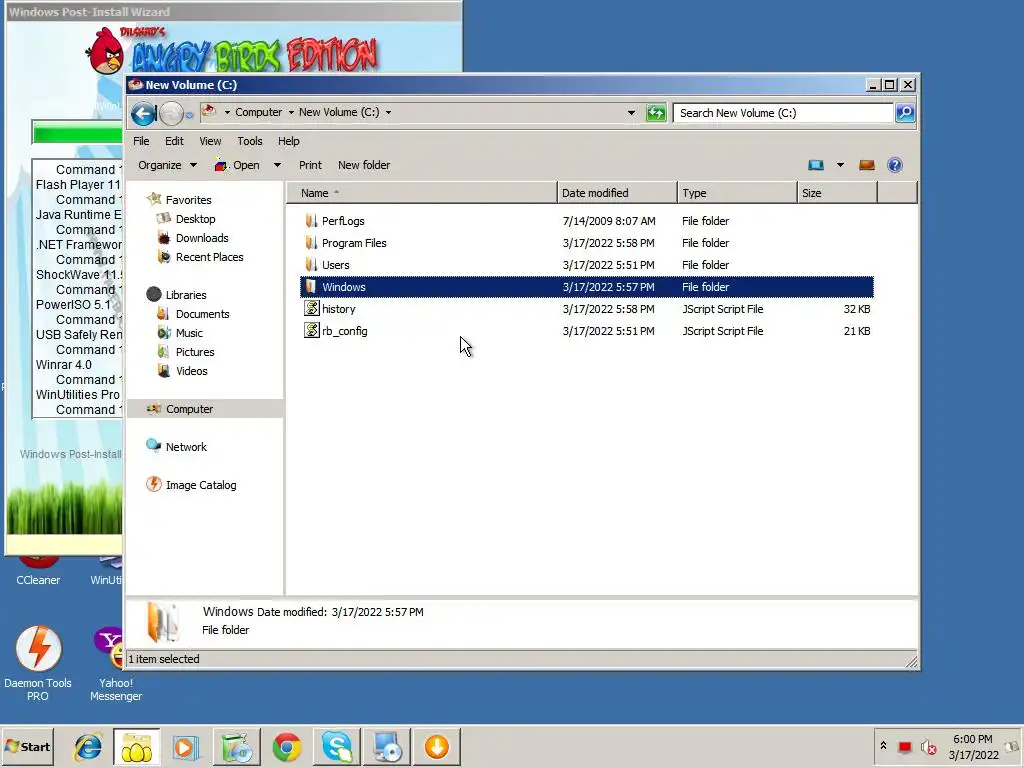Click the Start button
1024x768 pixels.
27,746
